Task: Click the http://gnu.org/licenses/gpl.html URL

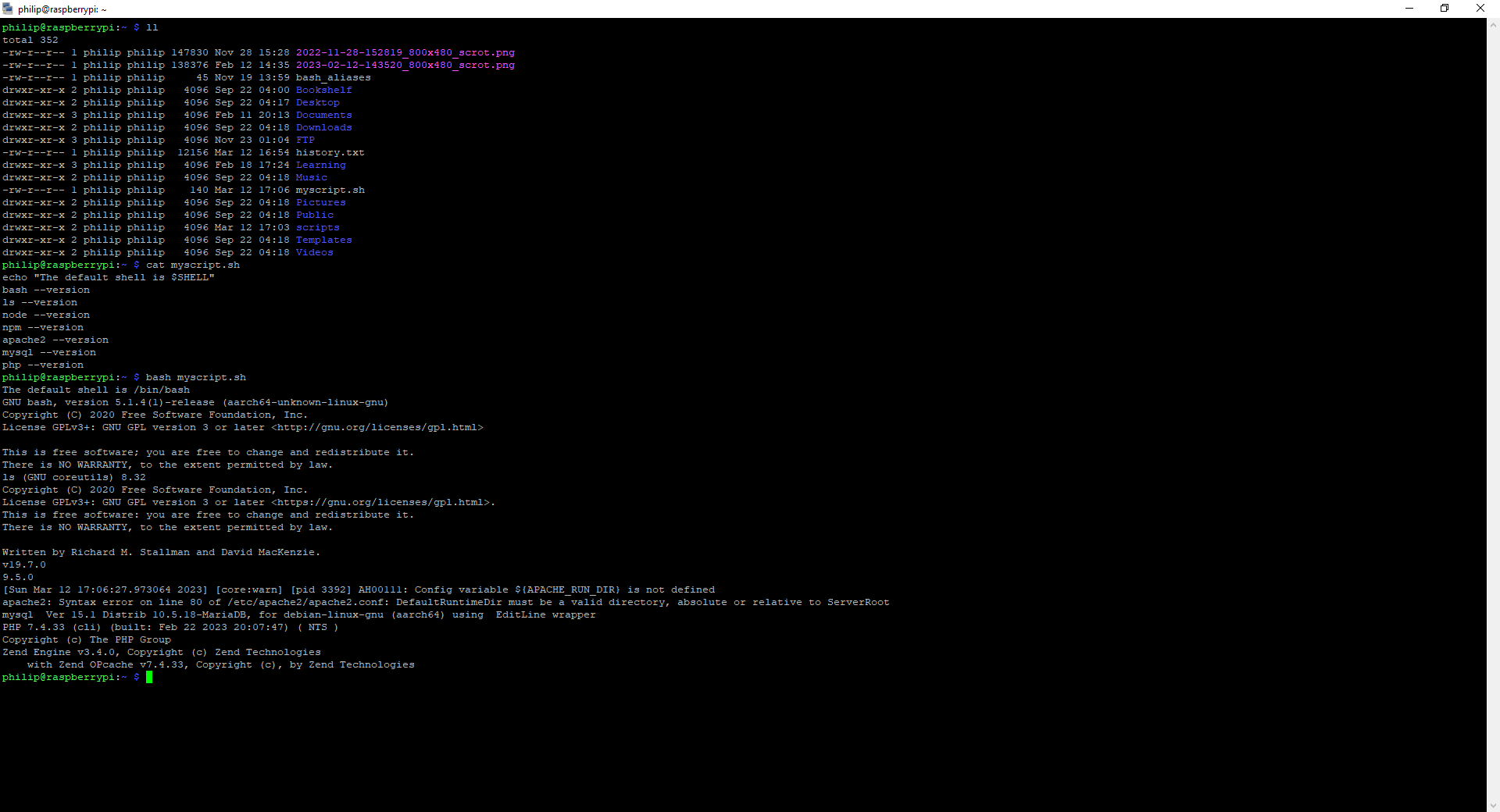Action: pos(377,427)
